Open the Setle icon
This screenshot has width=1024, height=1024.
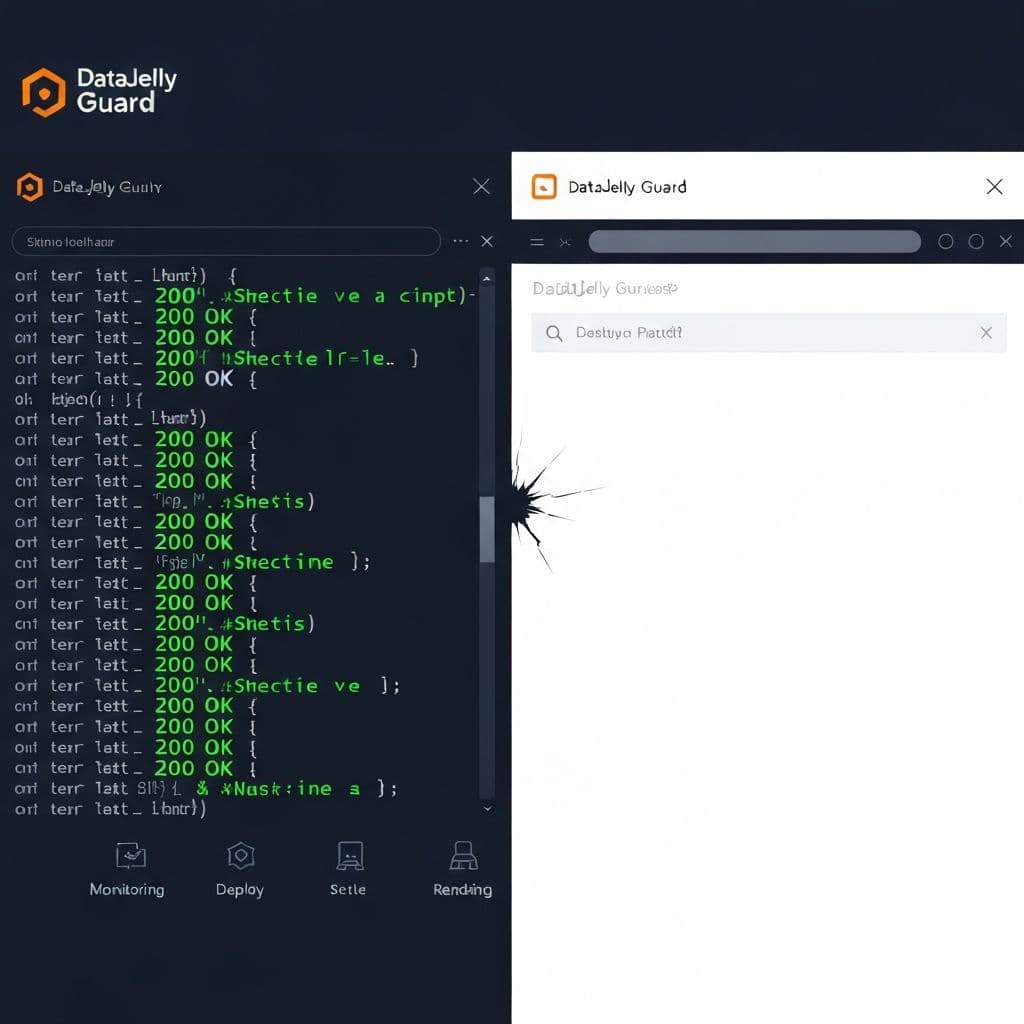click(350, 856)
